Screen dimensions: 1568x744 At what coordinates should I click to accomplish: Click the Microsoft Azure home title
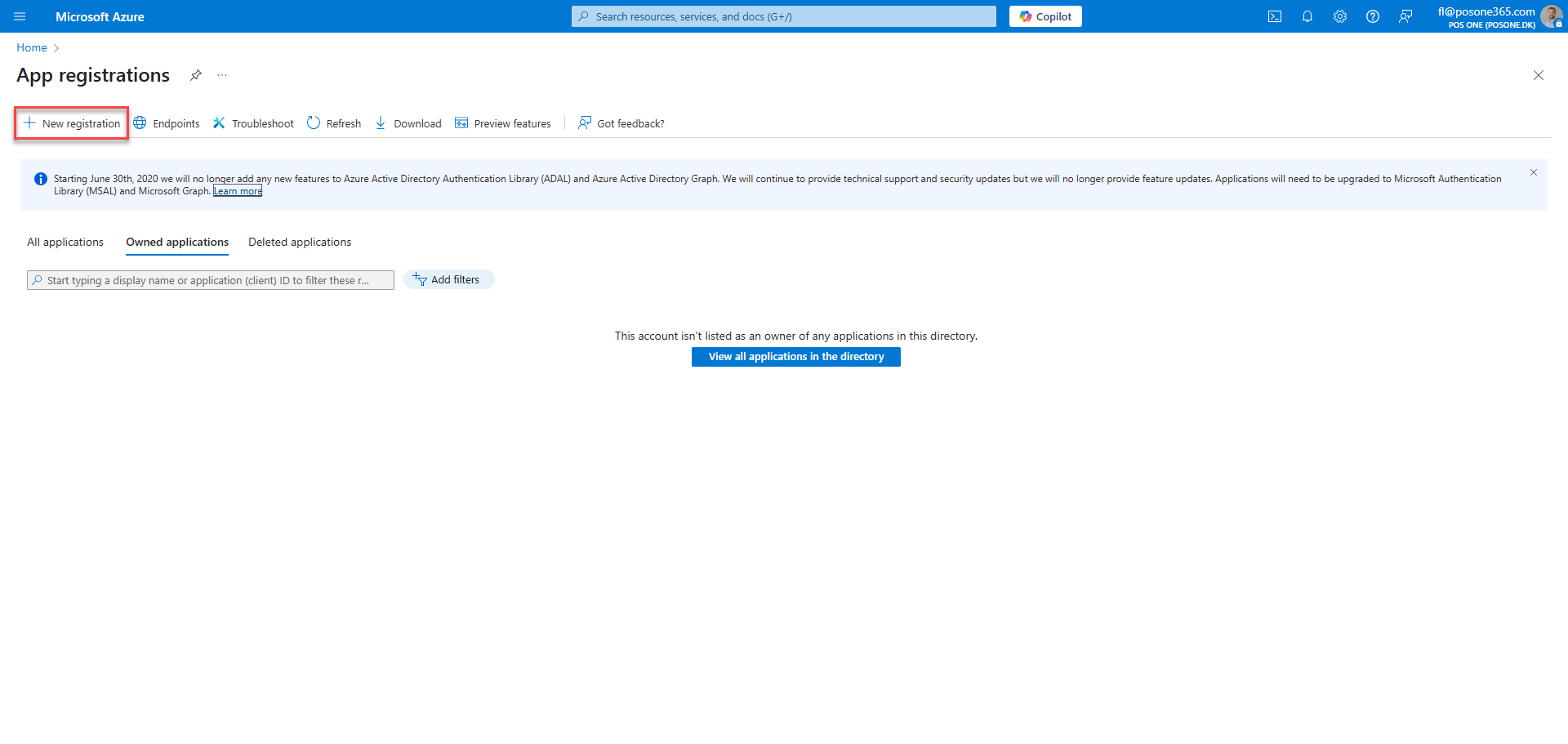[100, 16]
